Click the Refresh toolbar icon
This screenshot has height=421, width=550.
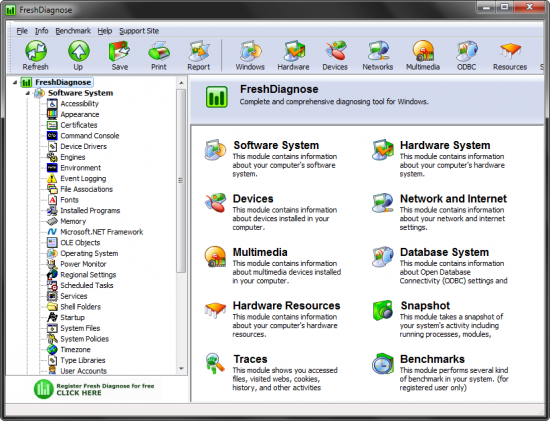pyautogui.click(x=35, y=51)
